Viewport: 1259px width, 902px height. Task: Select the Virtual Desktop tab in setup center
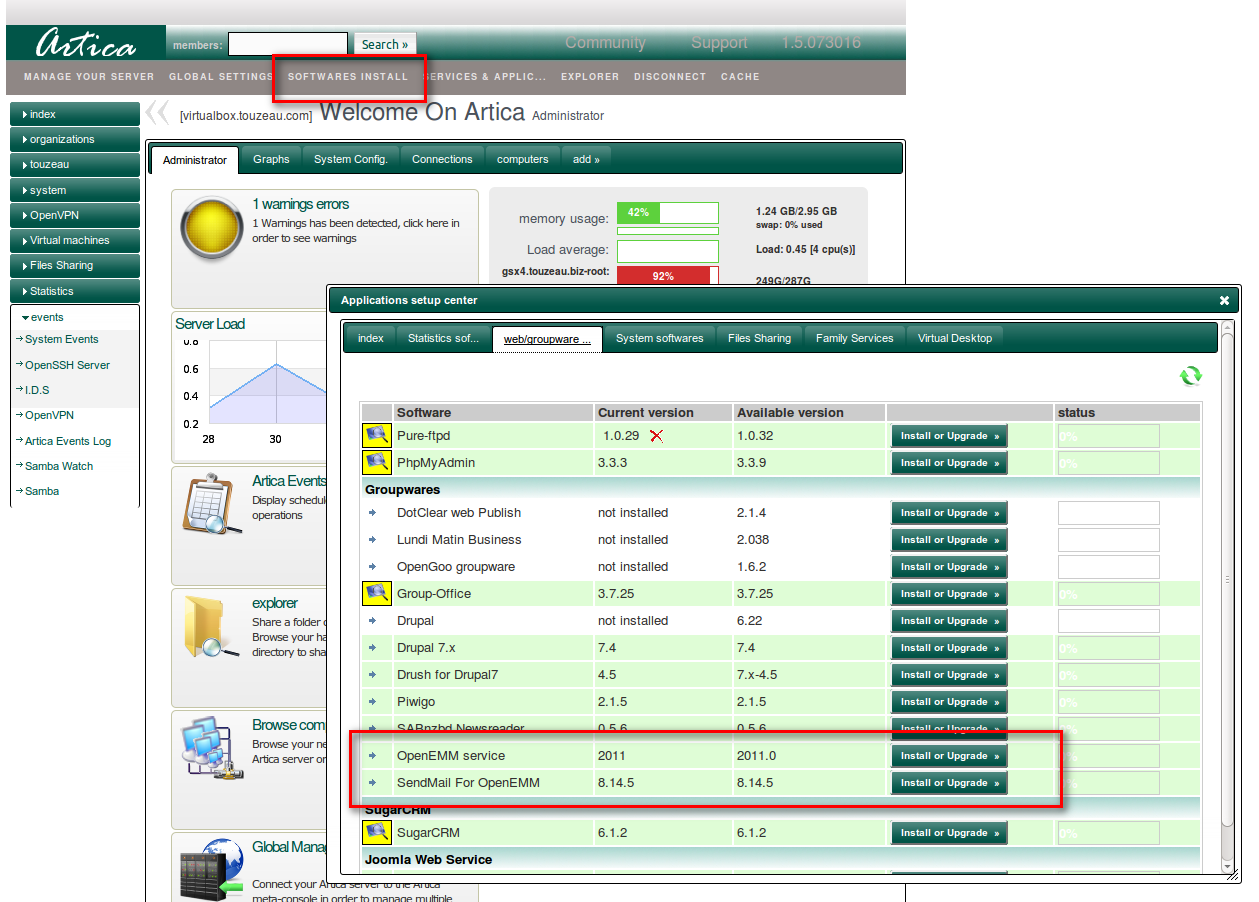pyautogui.click(x=955, y=338)
